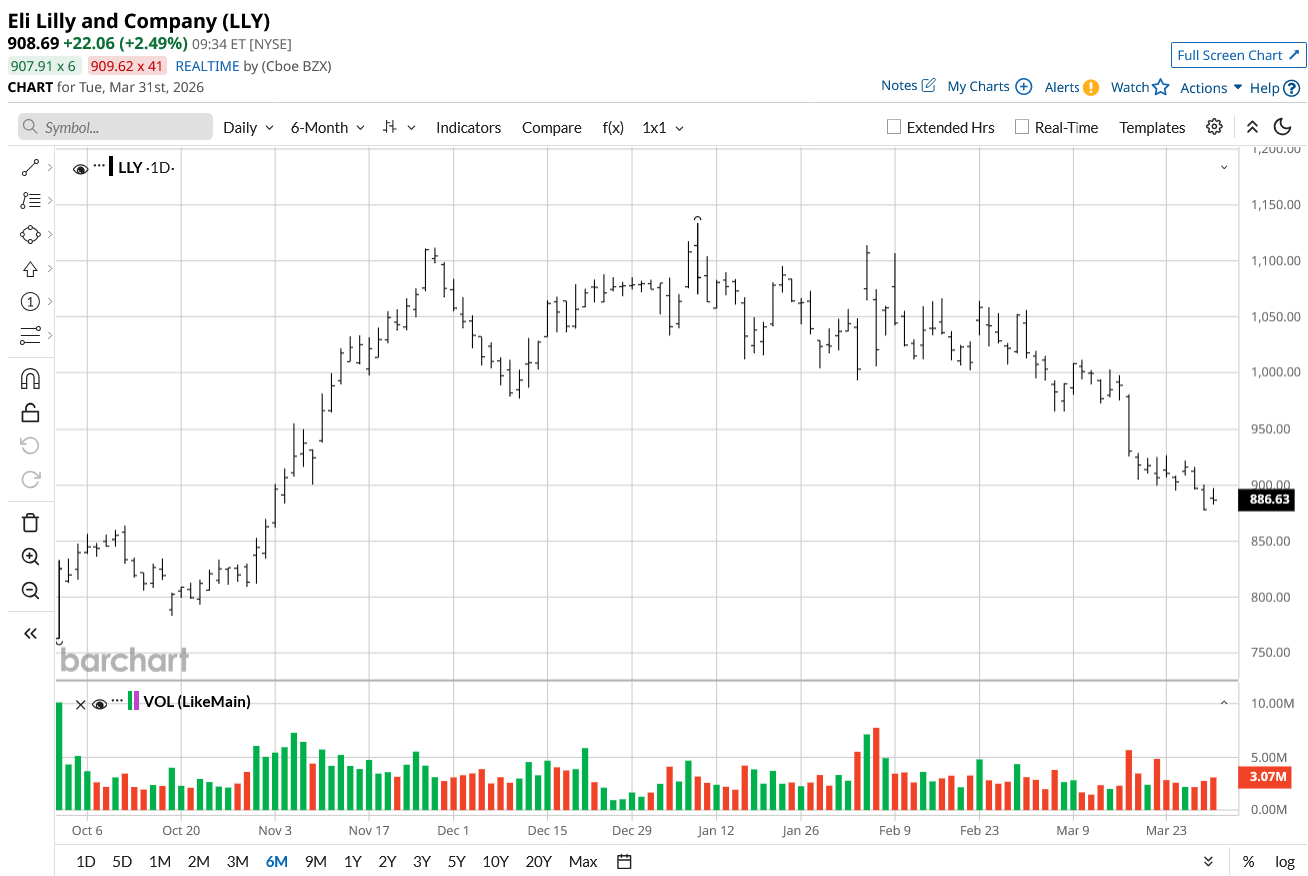1308x876 pixels.
Task: Select the horizontal slider-lines tool icon
Action: point(30,334)
